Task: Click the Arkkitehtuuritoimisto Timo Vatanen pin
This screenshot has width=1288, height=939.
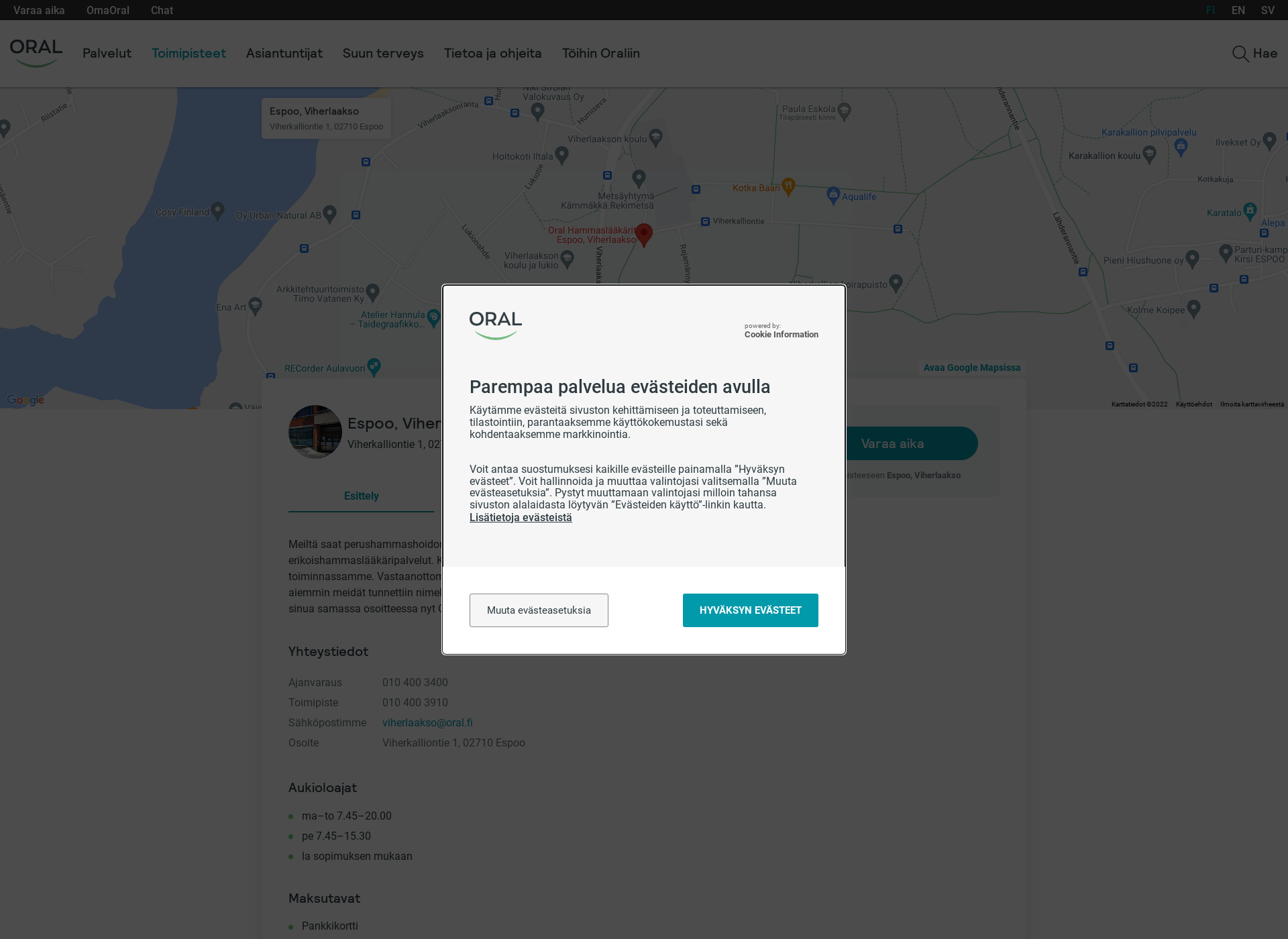Action: (373, 292)
